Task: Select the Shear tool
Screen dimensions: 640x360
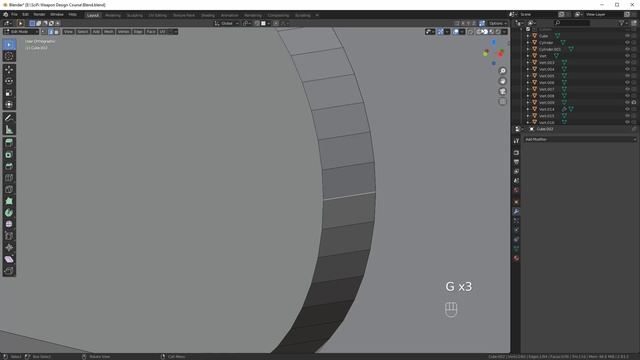Action: tap(9, 259)
